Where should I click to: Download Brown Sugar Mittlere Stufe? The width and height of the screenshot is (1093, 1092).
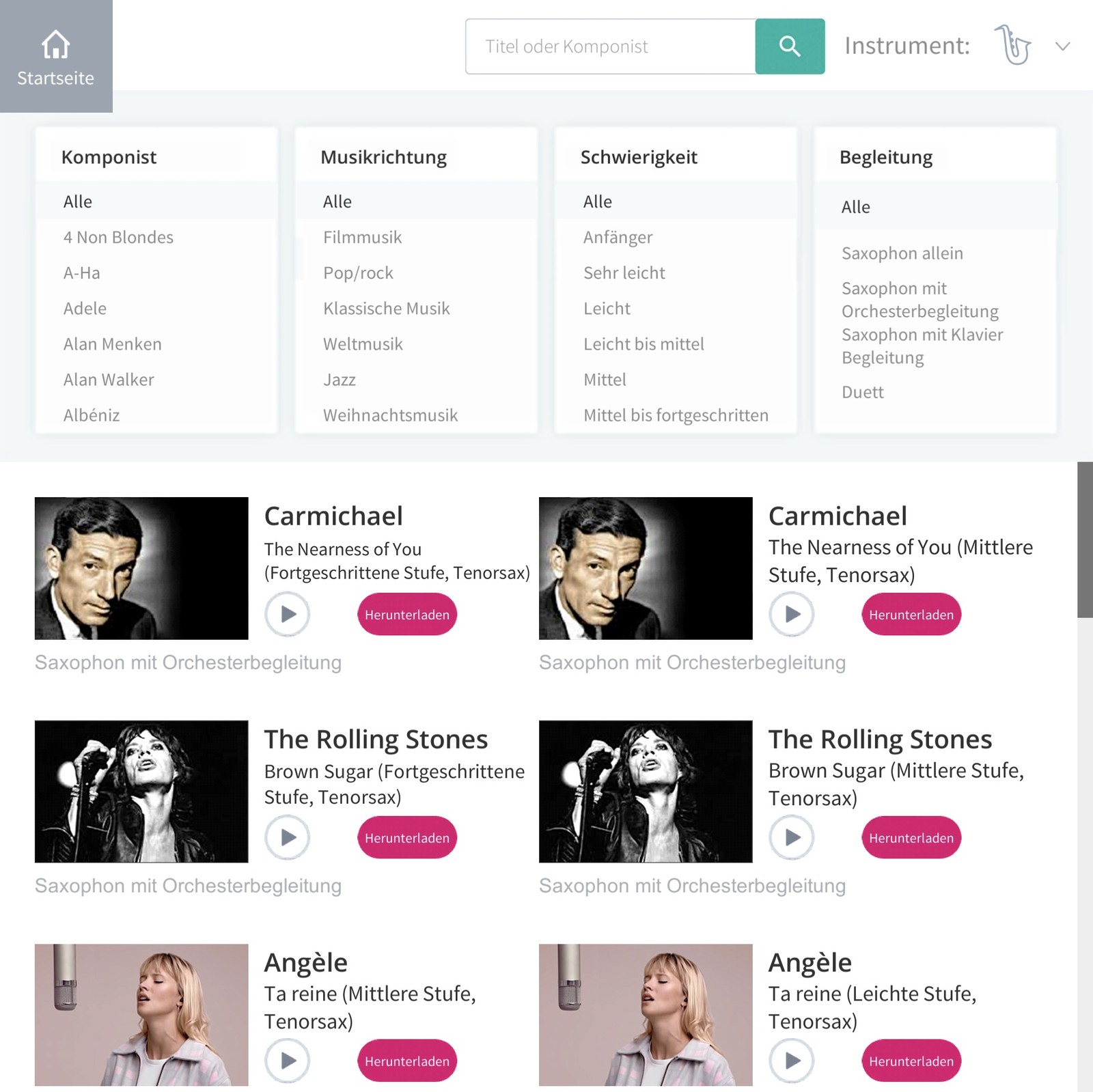911,838
